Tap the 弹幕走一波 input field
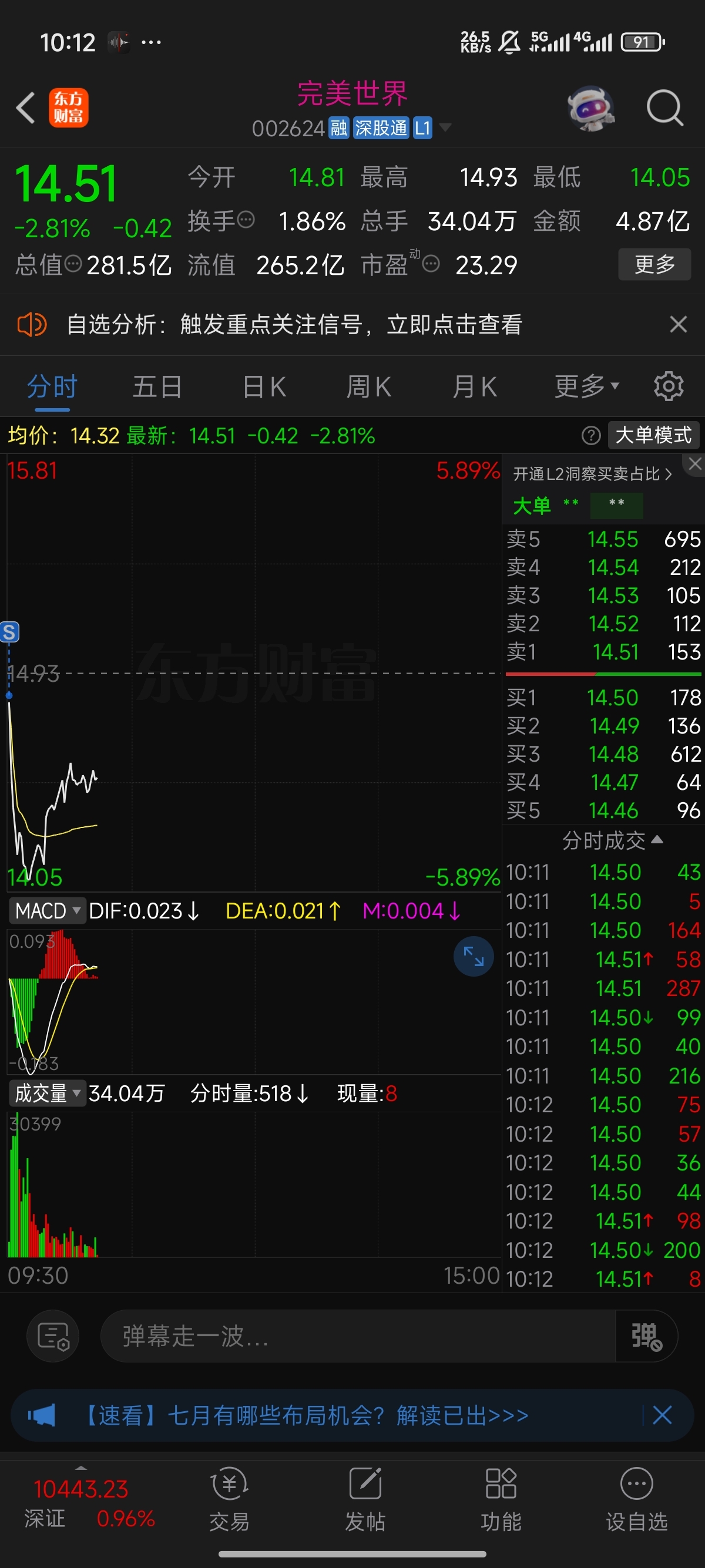This screenshot has width=705, height=1568. coord(358,1336)
